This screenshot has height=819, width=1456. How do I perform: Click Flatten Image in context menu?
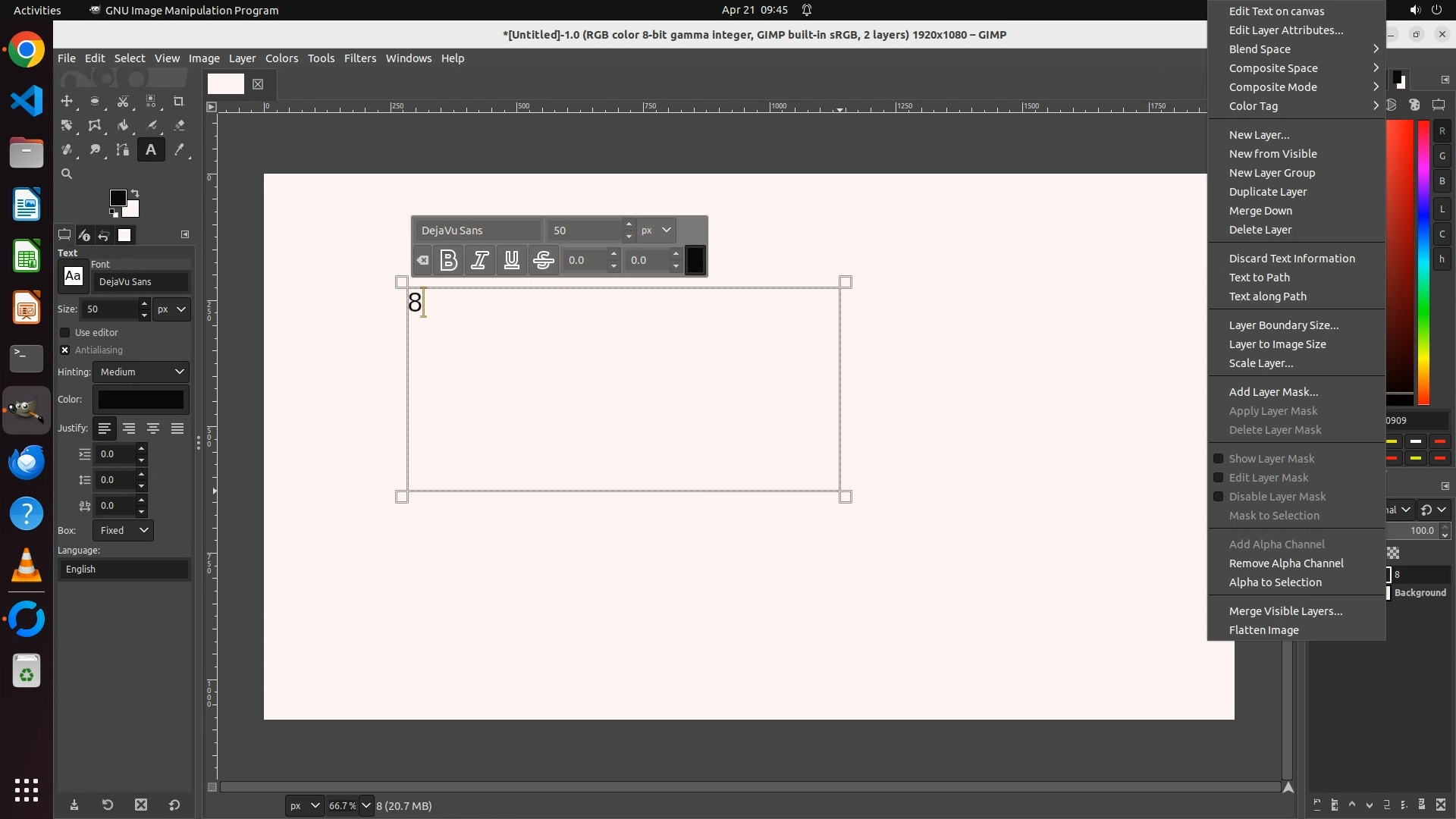1263,630
